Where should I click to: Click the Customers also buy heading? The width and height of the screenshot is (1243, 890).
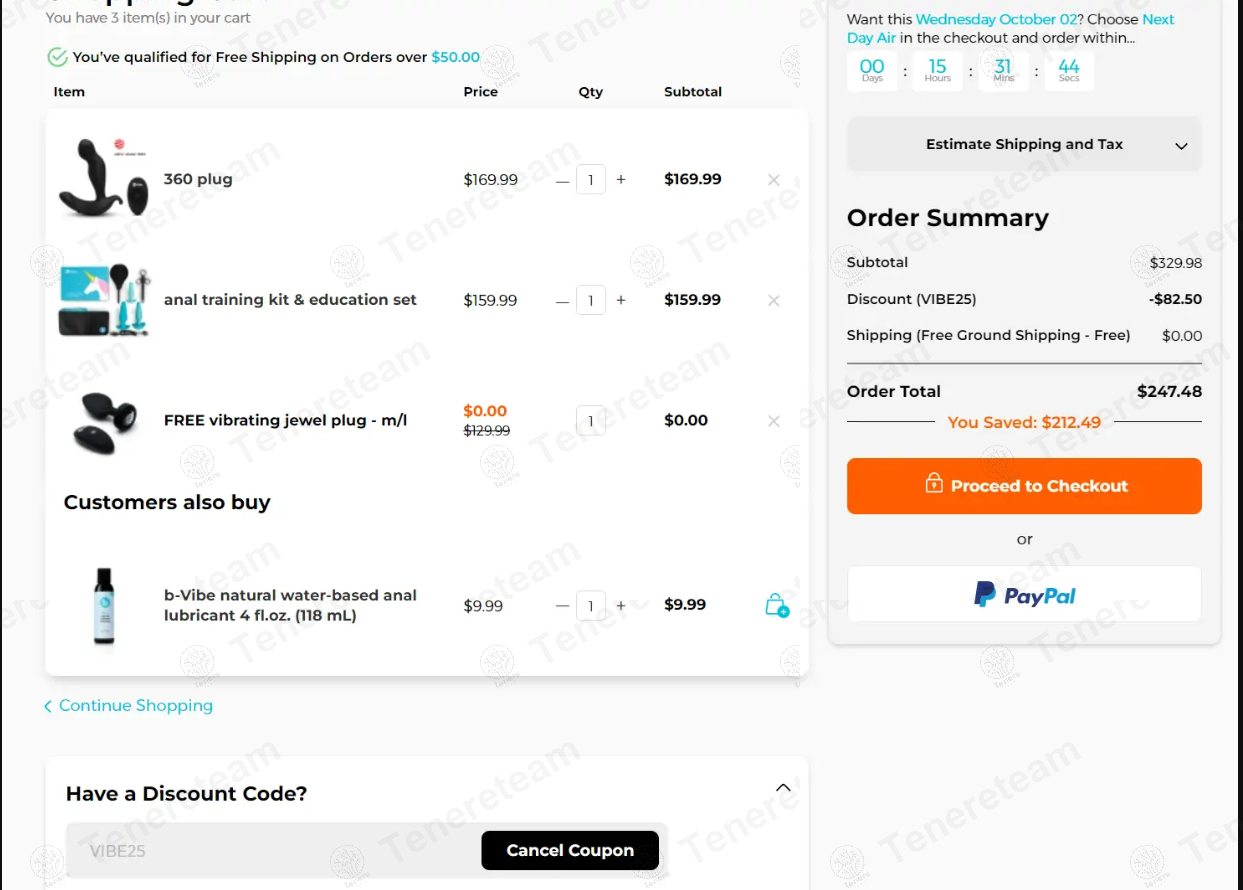pyautogui.click(x=167, y=502)
